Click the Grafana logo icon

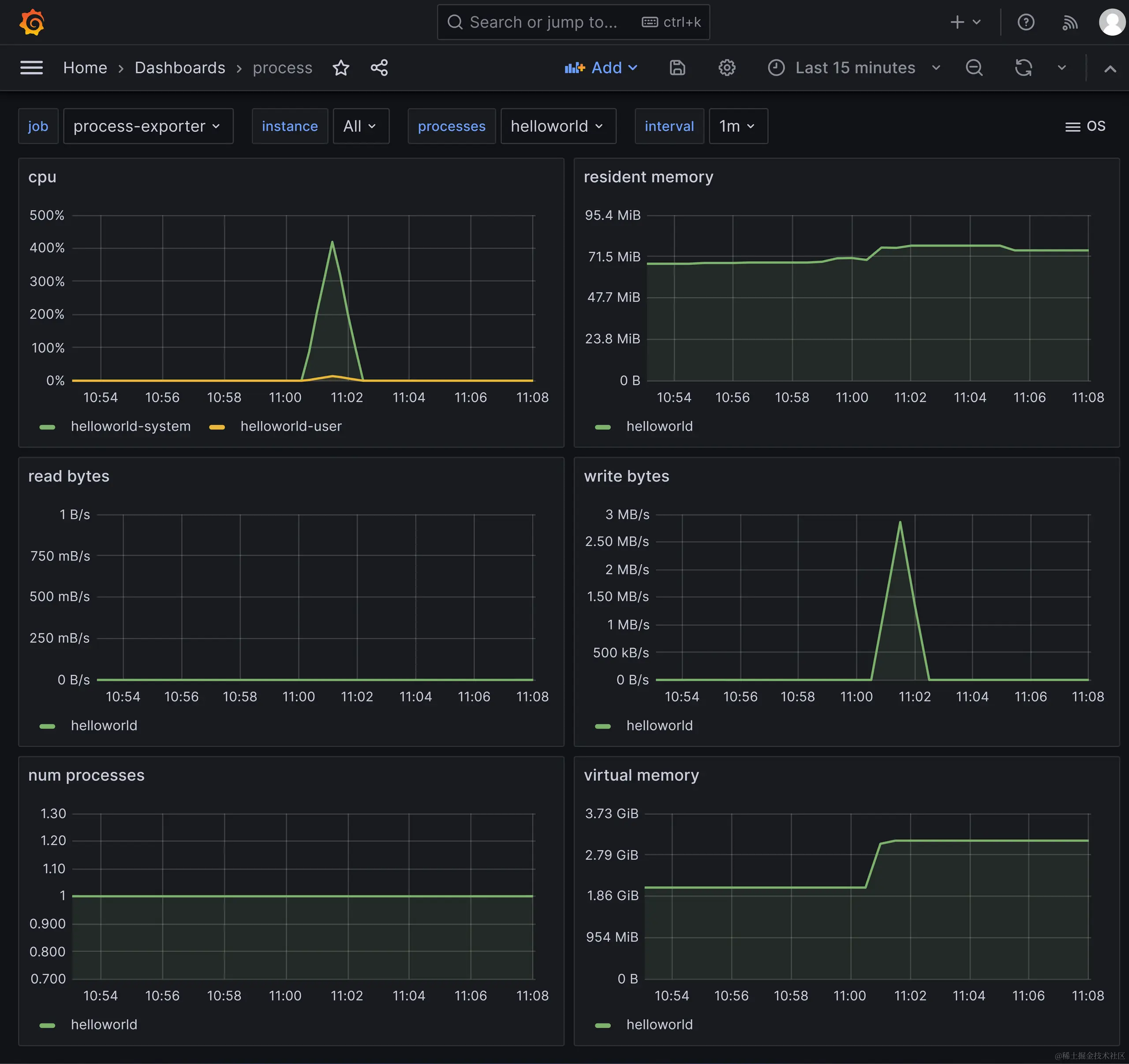click(x=32, y=23)
